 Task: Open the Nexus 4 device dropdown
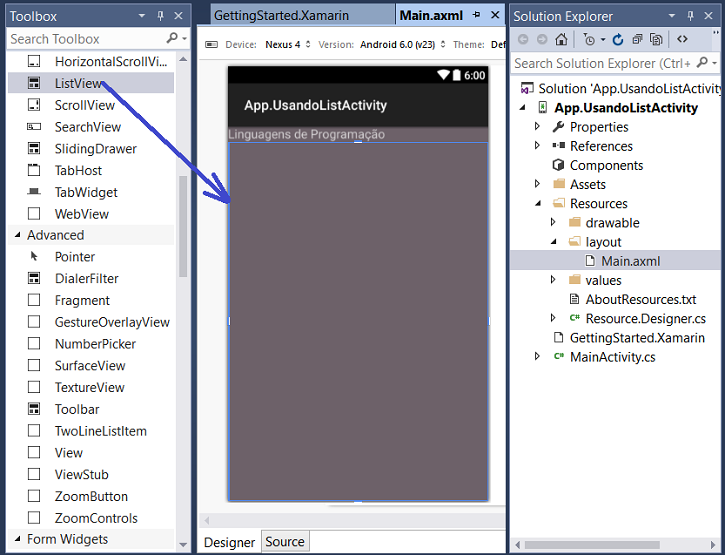[x=288, y=44]
